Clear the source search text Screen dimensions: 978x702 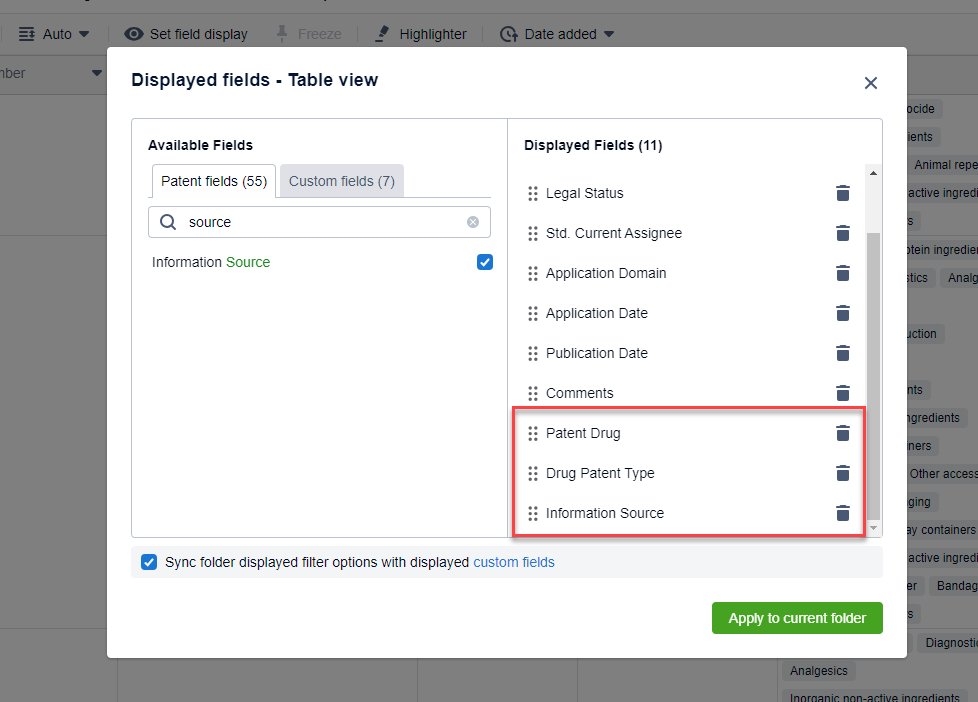tap(473, 222)
